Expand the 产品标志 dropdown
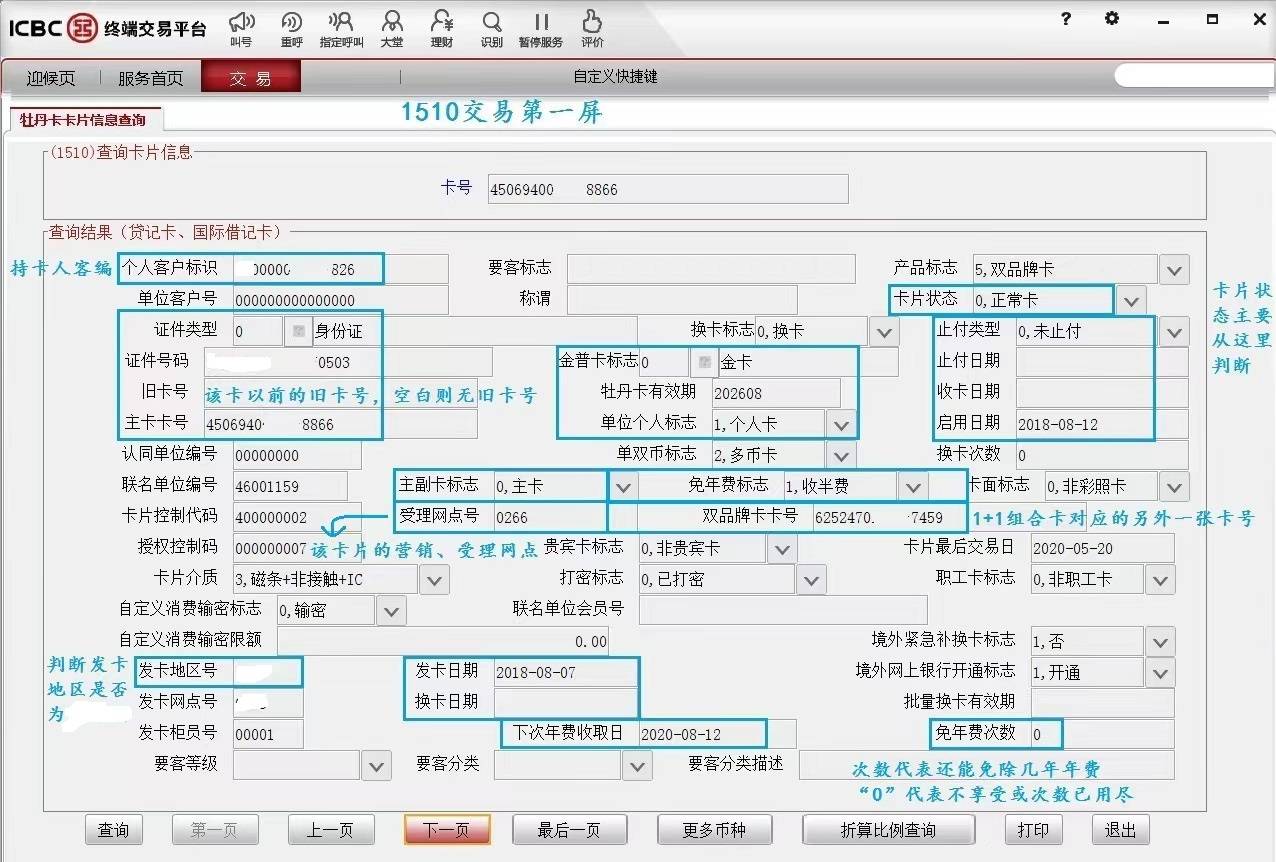 coord(1174,269)
